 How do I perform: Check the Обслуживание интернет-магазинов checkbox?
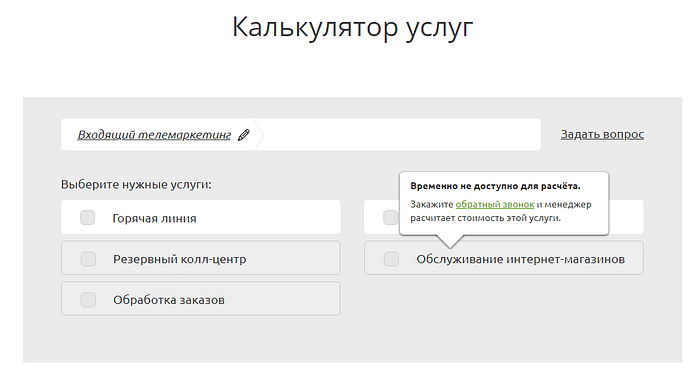pos(392,259)
